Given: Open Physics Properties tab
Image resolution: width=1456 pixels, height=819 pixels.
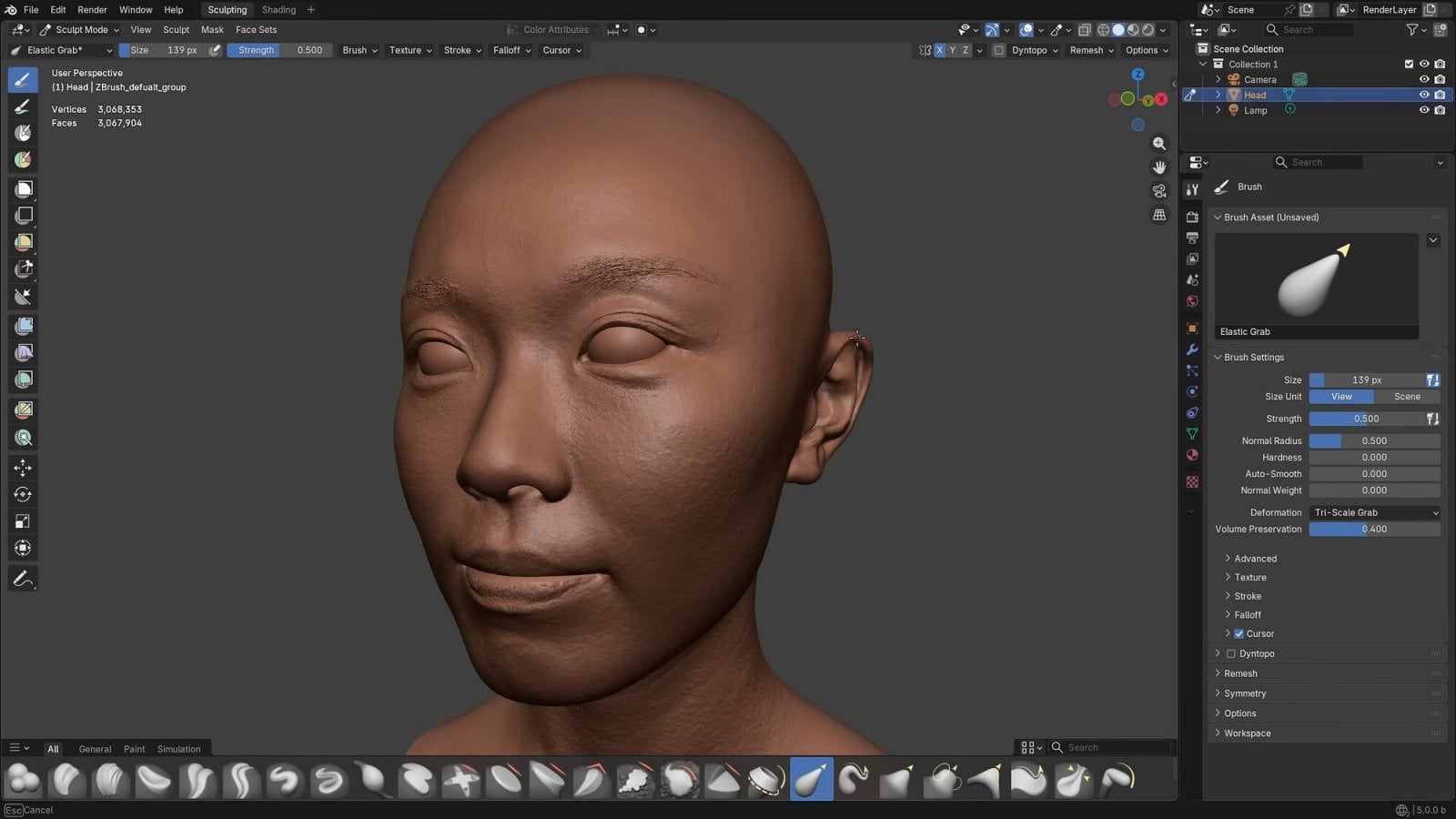Looking at the screenshot, I should pos(1192,391).
